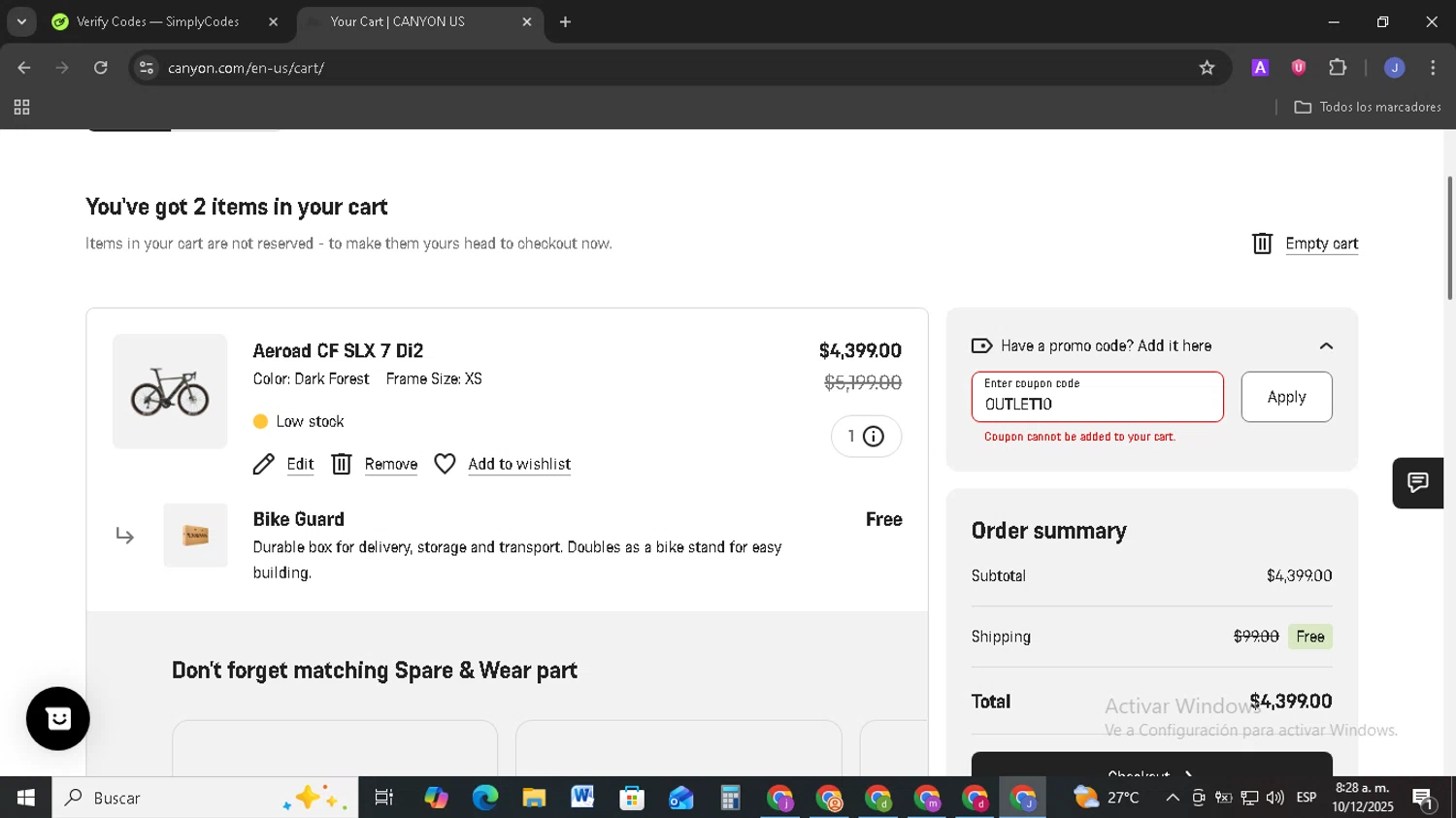Image resolution: width=1456 pixels, height=818 pixels.
Task: Click the Remove link for Aeroad
Action: click(391, 464)
